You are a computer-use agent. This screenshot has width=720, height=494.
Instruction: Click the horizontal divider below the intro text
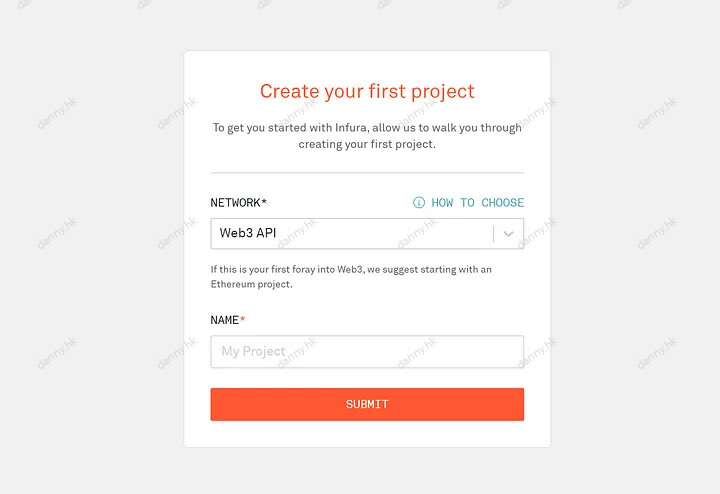[367, 173]
